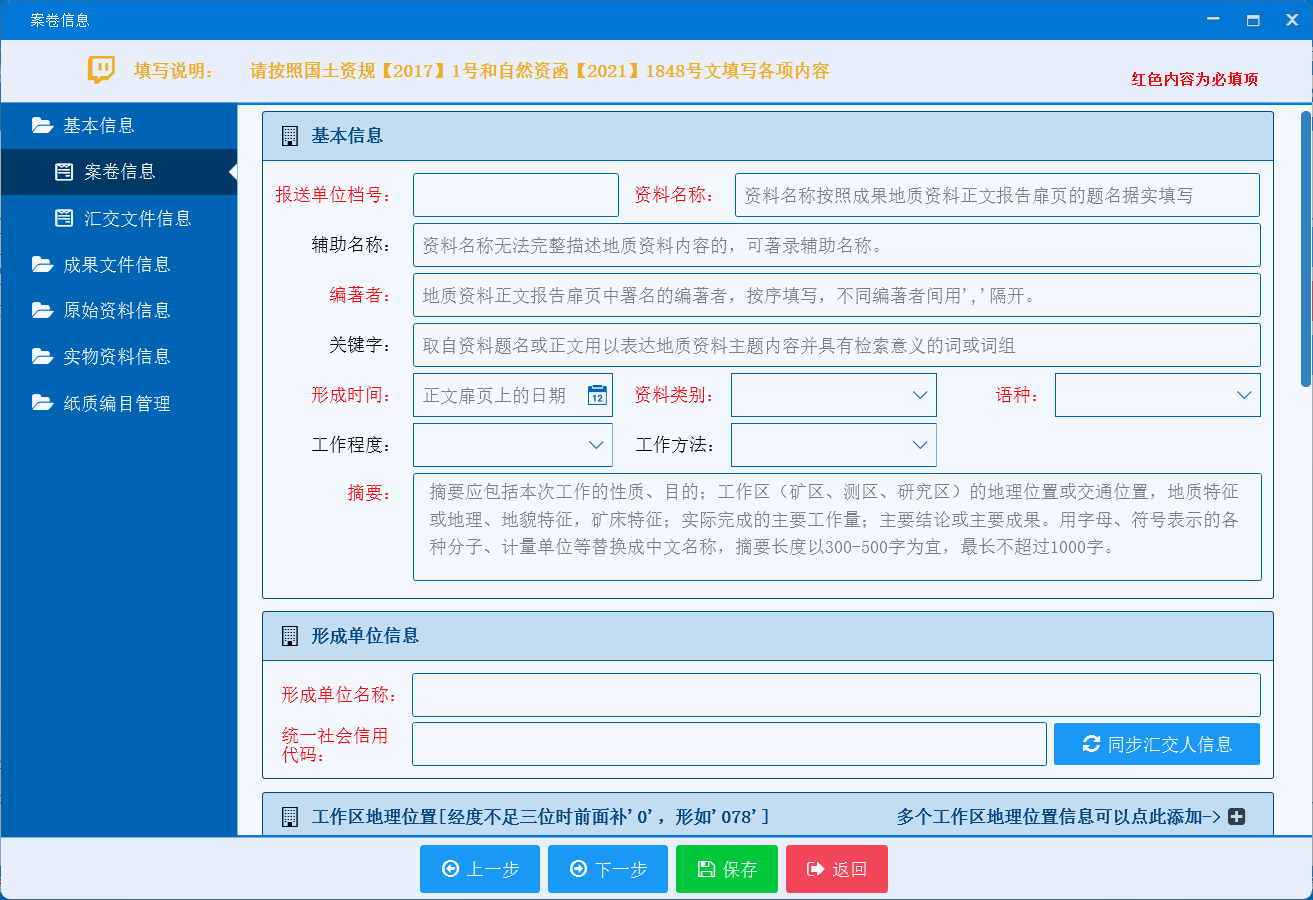1313x900 pixels.
Task: Click the 辅助名称 input field
Action: coord(837,245)
